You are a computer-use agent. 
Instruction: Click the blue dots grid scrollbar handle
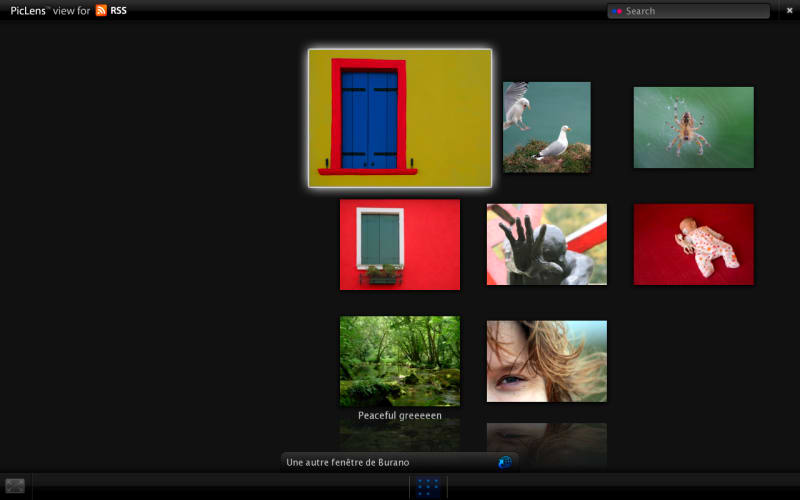[x=428, y=487]
